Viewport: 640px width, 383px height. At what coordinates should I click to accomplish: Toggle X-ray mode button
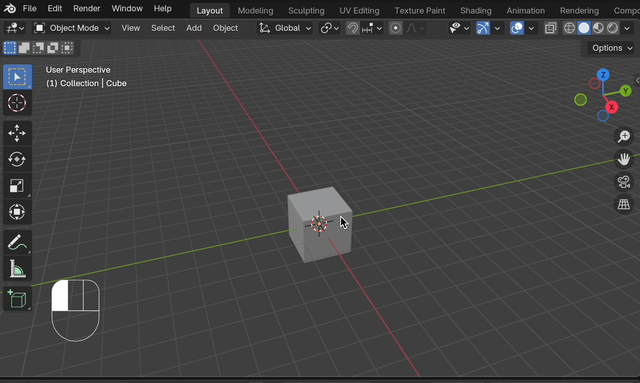click(550, 28)
